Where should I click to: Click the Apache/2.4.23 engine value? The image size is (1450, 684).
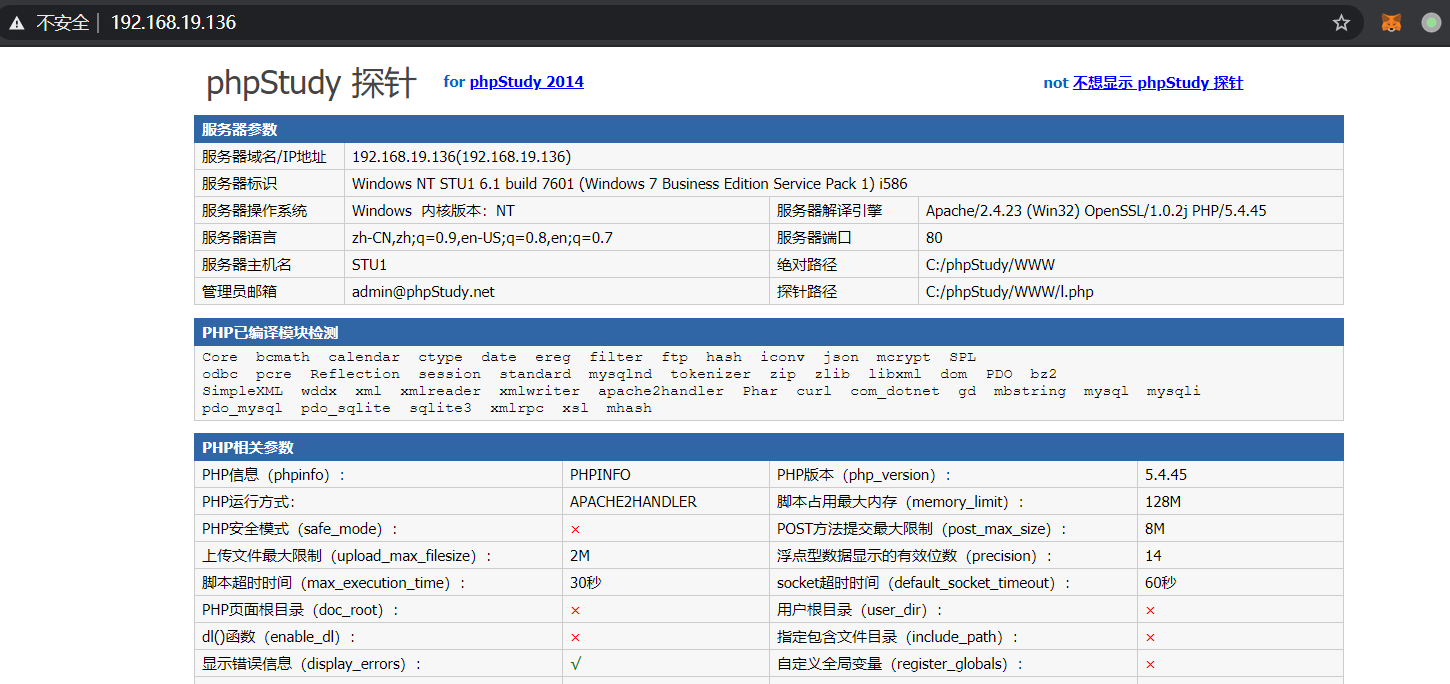click(x=1097, y=211)
